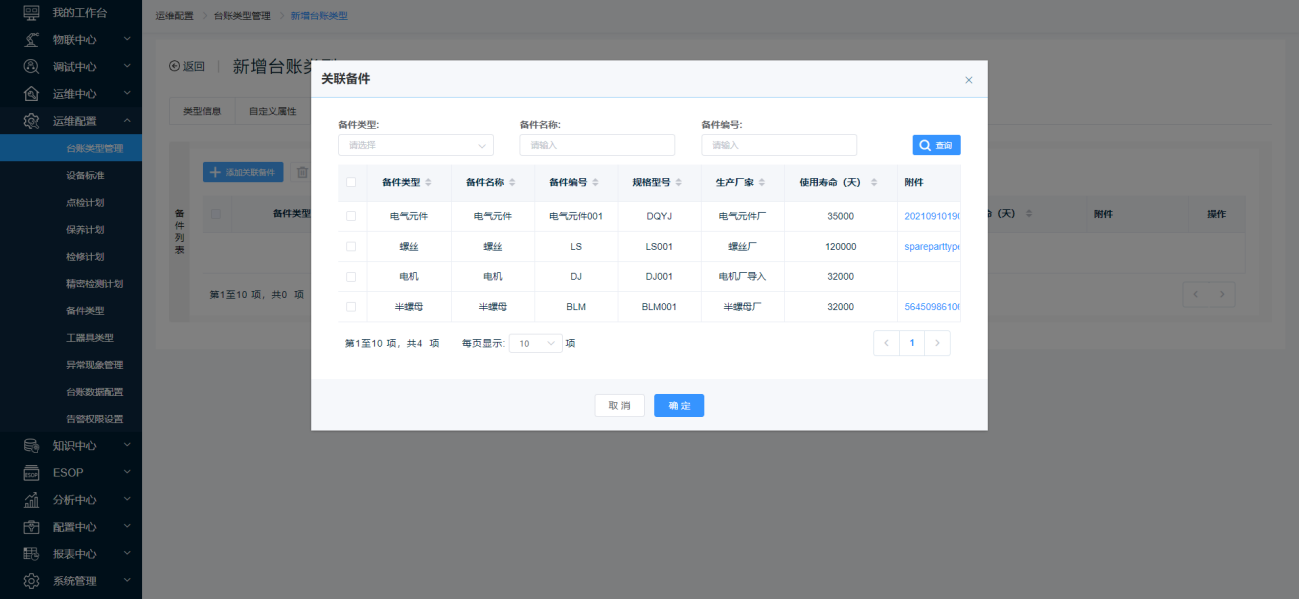Select 保养计划 menu item
The height and width of the screenshot is (599, 1299).
[x=71, y=229]
